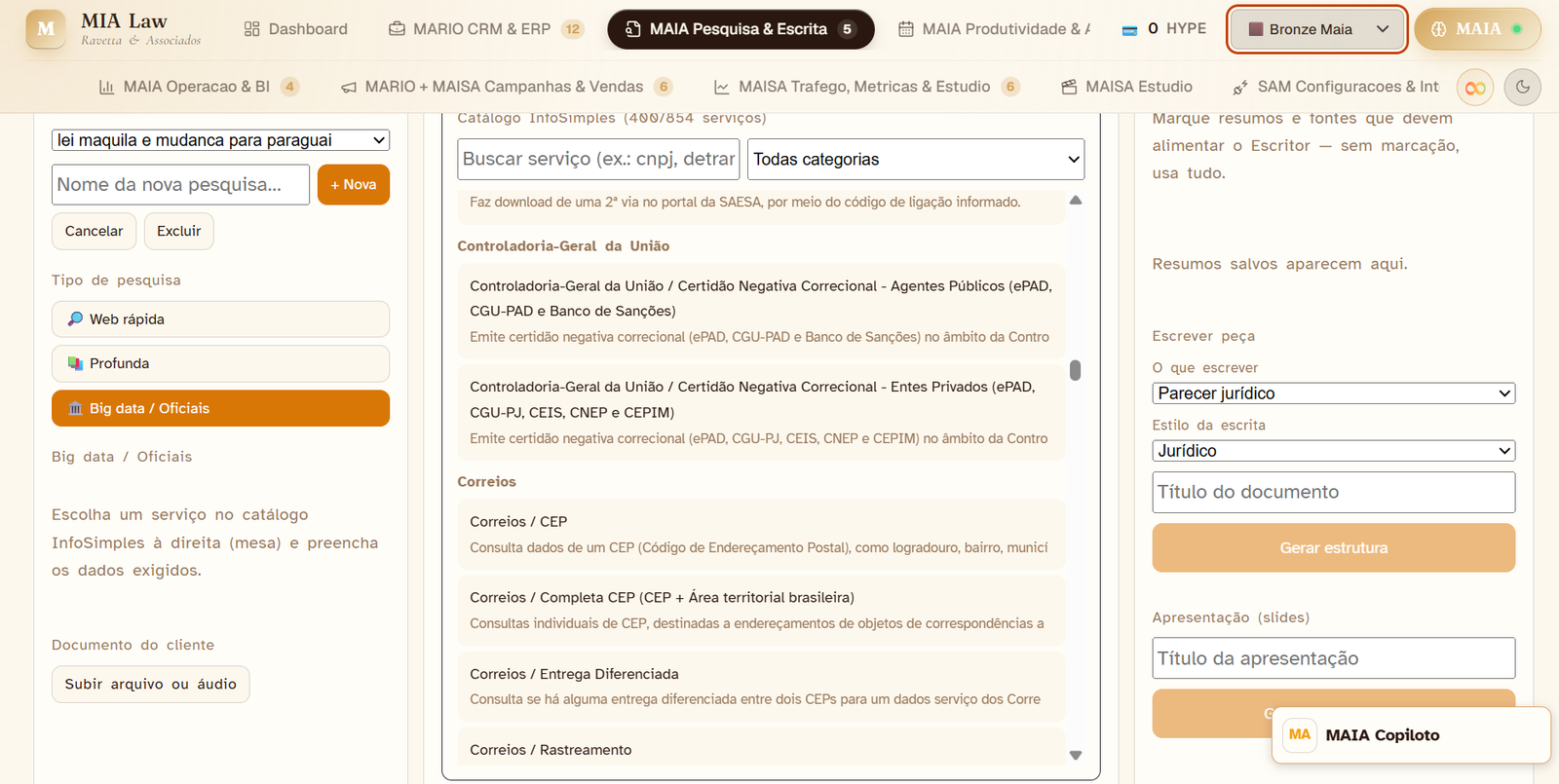This screenshot has height=784, width=1559.
Task: Select MAIA Pesquisa & Escrita tab
Action: pyautogui.click(x=741, y=29)
